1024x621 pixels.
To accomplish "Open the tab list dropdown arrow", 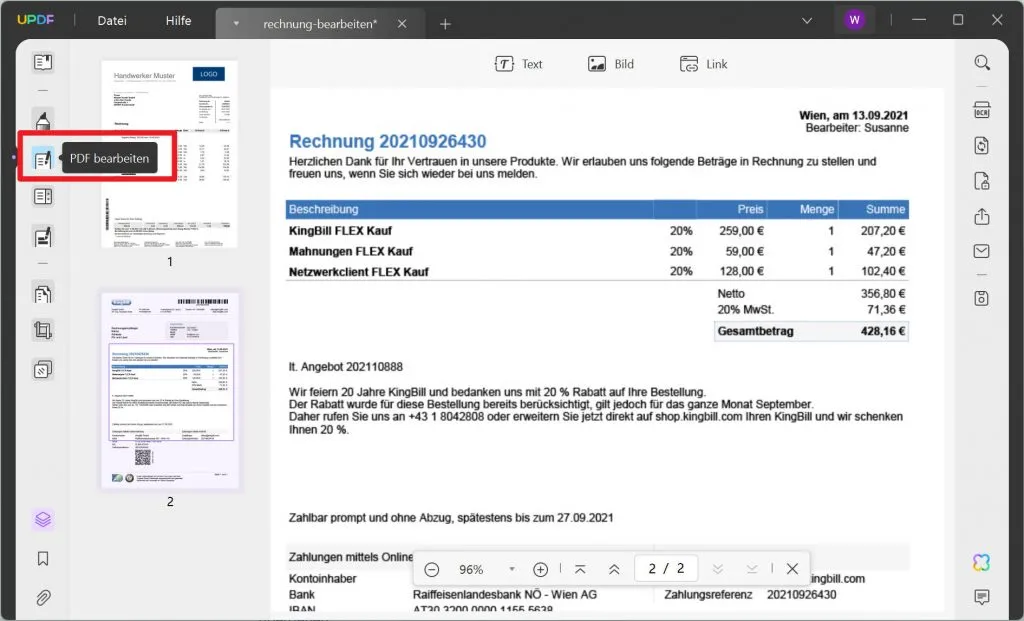I will coord(236,23).
